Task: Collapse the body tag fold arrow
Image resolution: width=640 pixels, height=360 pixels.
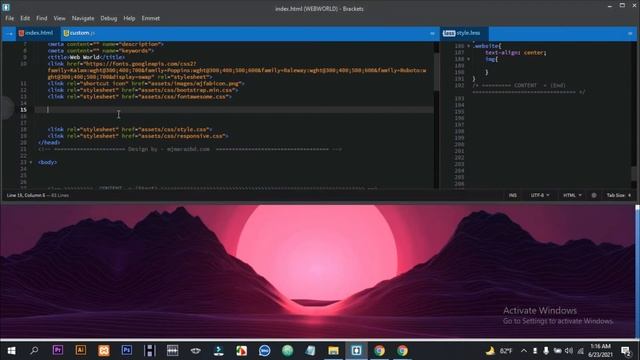Action: [31, 162]
